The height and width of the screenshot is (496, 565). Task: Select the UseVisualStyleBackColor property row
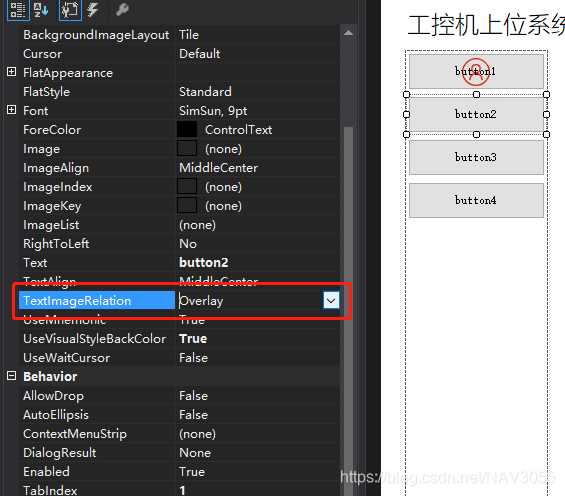coord(179,339)
